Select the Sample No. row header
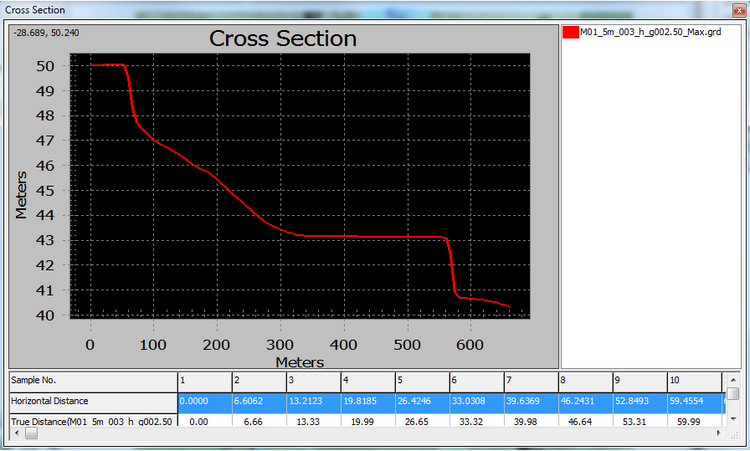 [x=92, y=381]
